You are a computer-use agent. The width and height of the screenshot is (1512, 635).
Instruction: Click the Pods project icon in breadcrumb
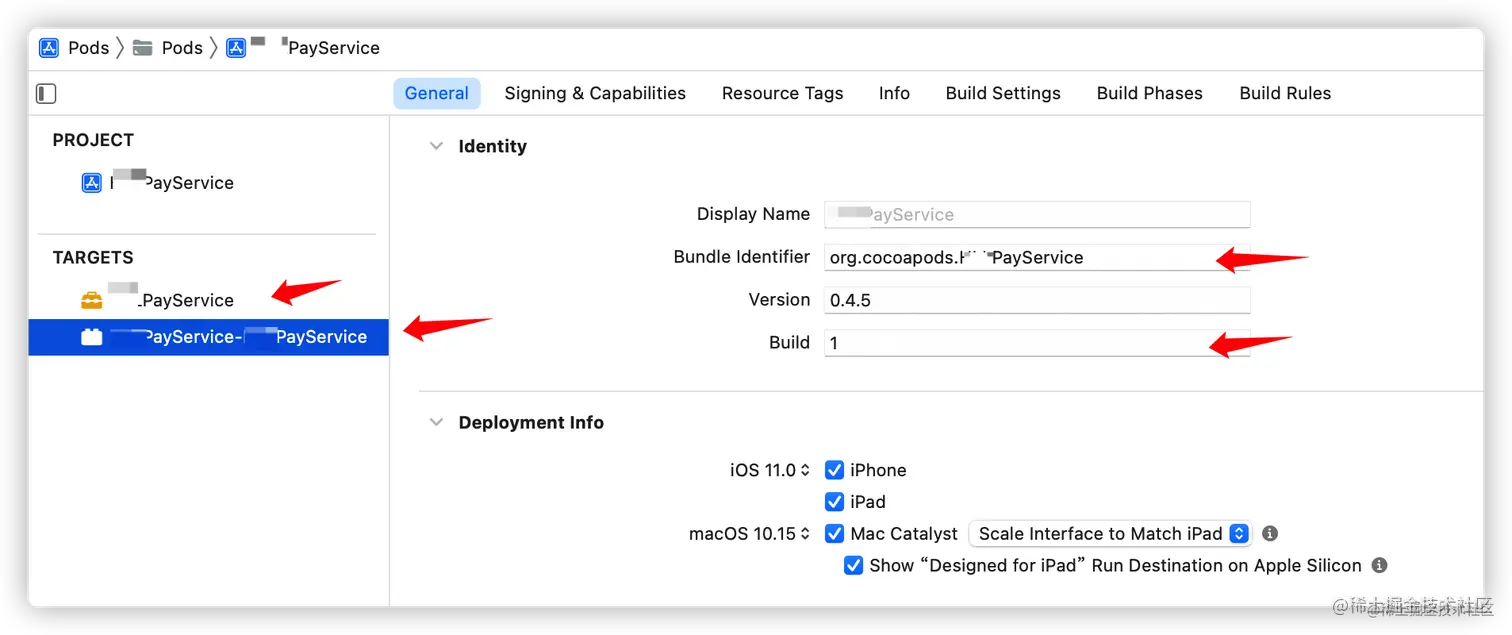(49, 48)
